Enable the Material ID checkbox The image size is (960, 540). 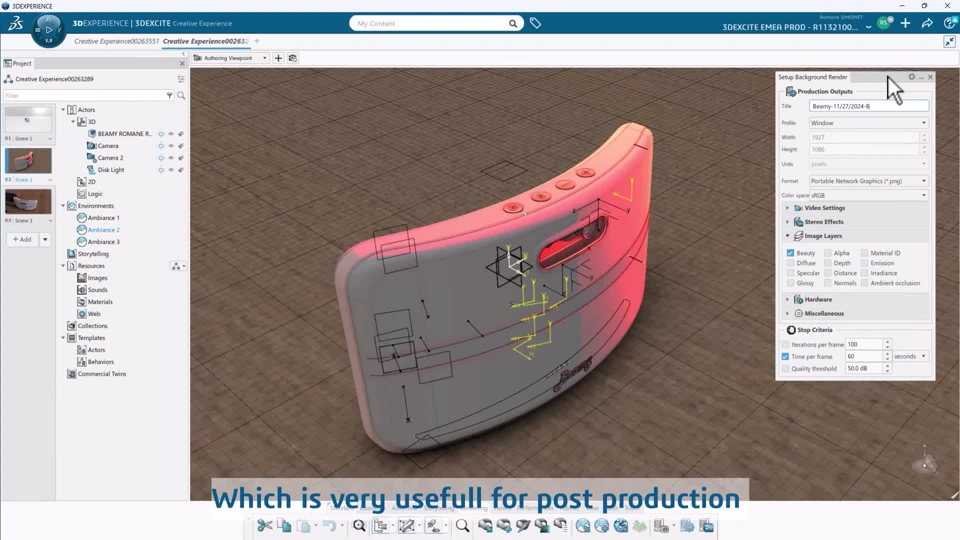pyautogui.click(x=864, y=253)
